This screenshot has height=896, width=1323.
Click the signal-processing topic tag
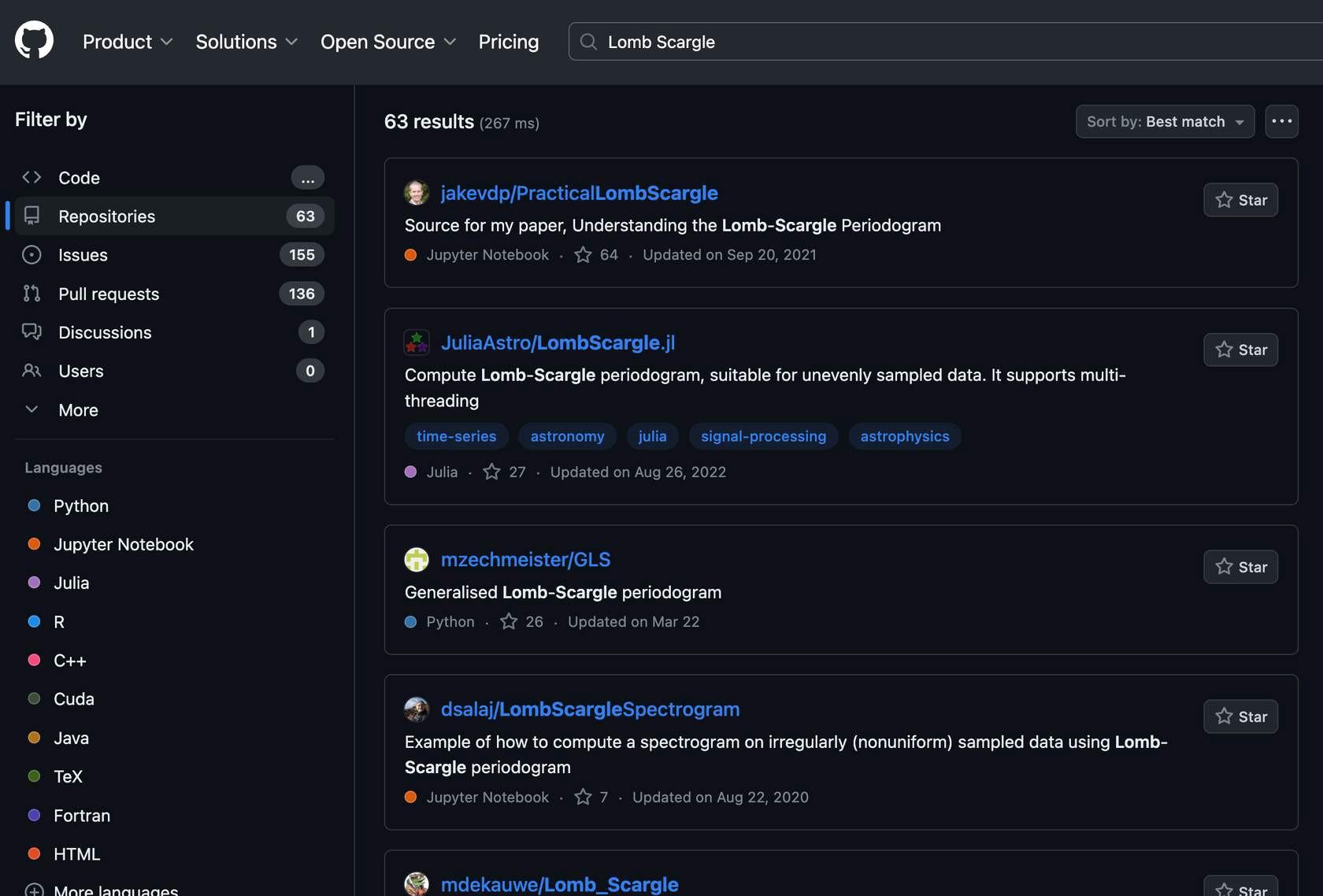763,436
